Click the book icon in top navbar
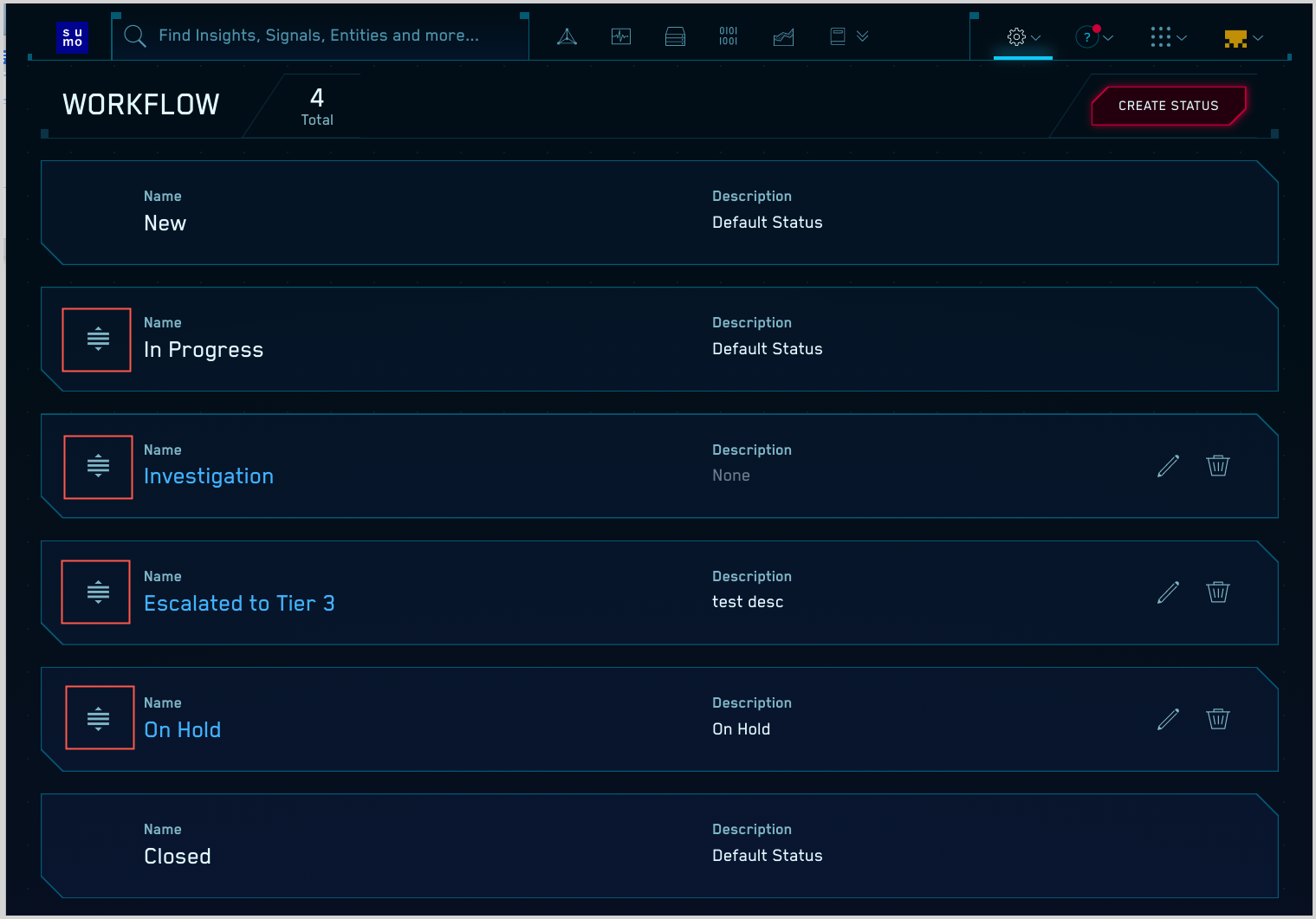Screen dimensions: 1316x919 coord(838,36)
